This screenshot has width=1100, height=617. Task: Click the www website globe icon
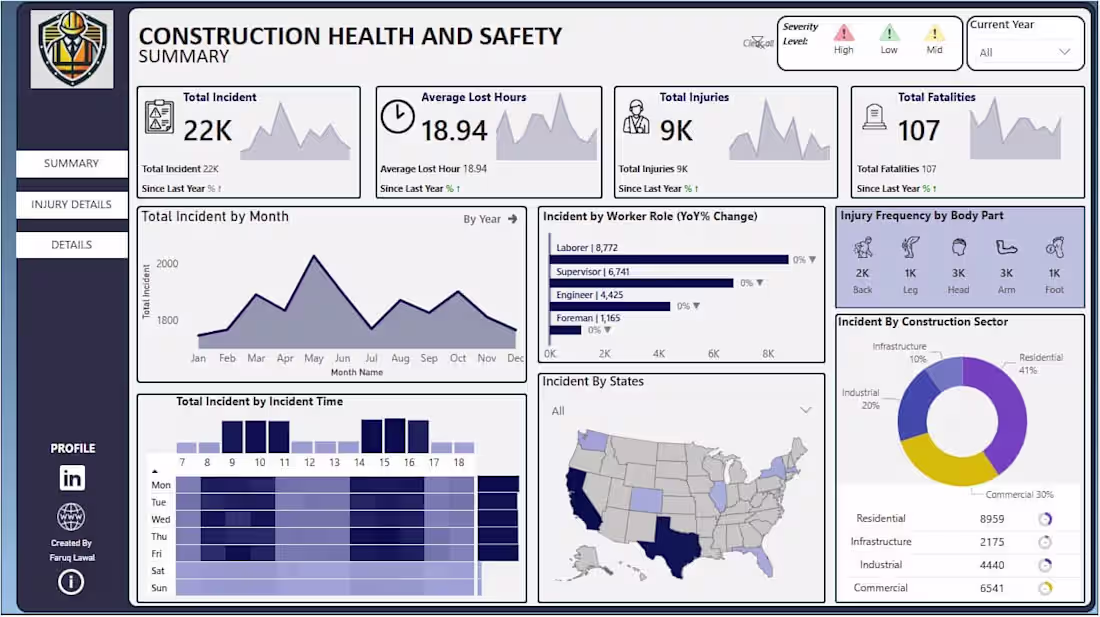coord(71,516)
